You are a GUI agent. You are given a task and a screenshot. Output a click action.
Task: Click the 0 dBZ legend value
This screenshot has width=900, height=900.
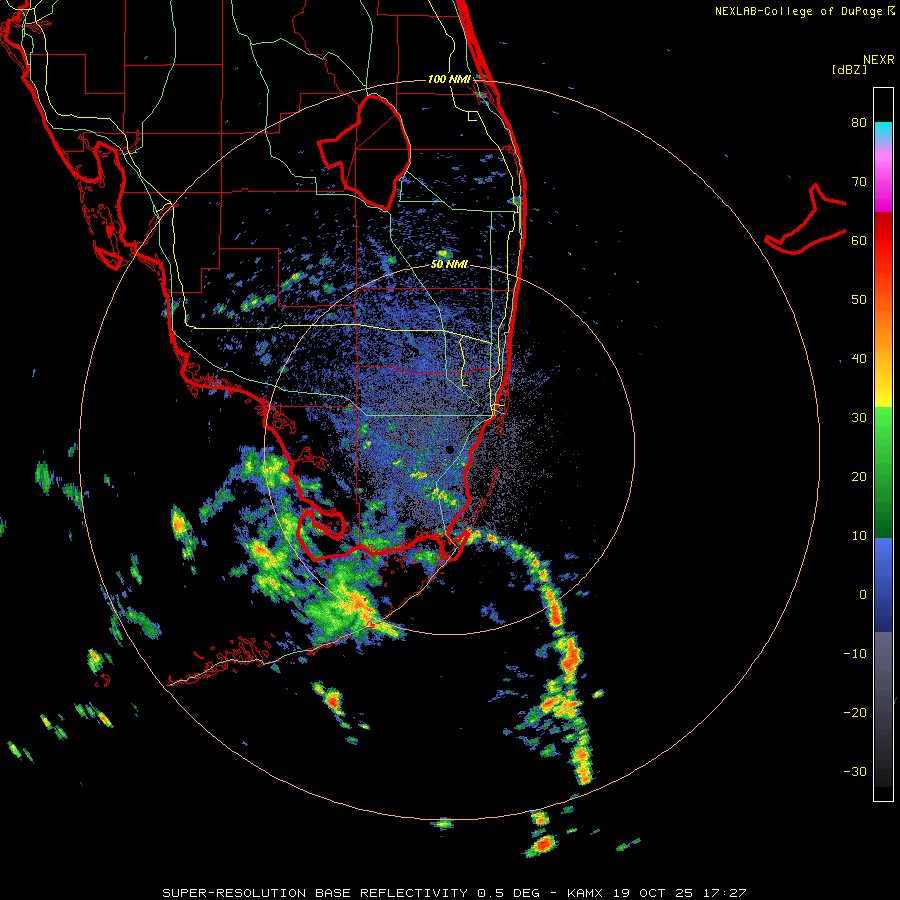click(863, 595)
